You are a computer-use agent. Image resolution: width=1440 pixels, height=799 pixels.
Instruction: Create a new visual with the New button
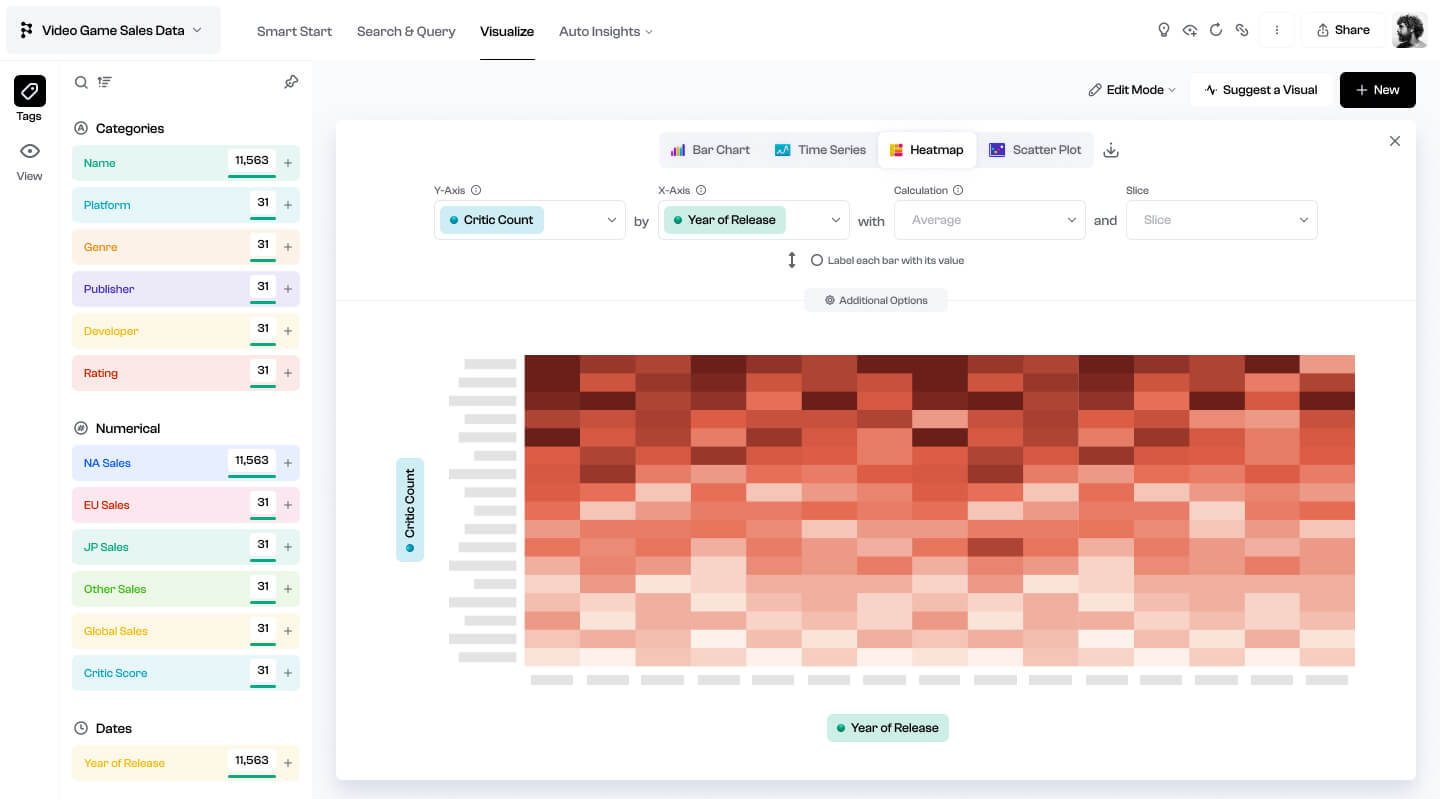tap(1377, 89)
